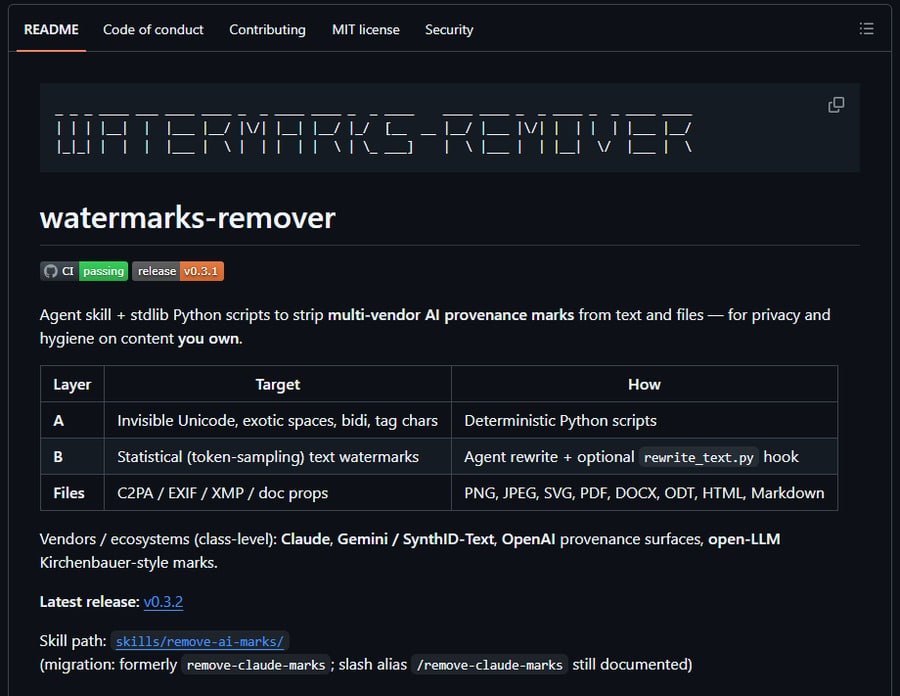Click 'Gemini / SynthID-Text' bold text

[x=416, y=539]
